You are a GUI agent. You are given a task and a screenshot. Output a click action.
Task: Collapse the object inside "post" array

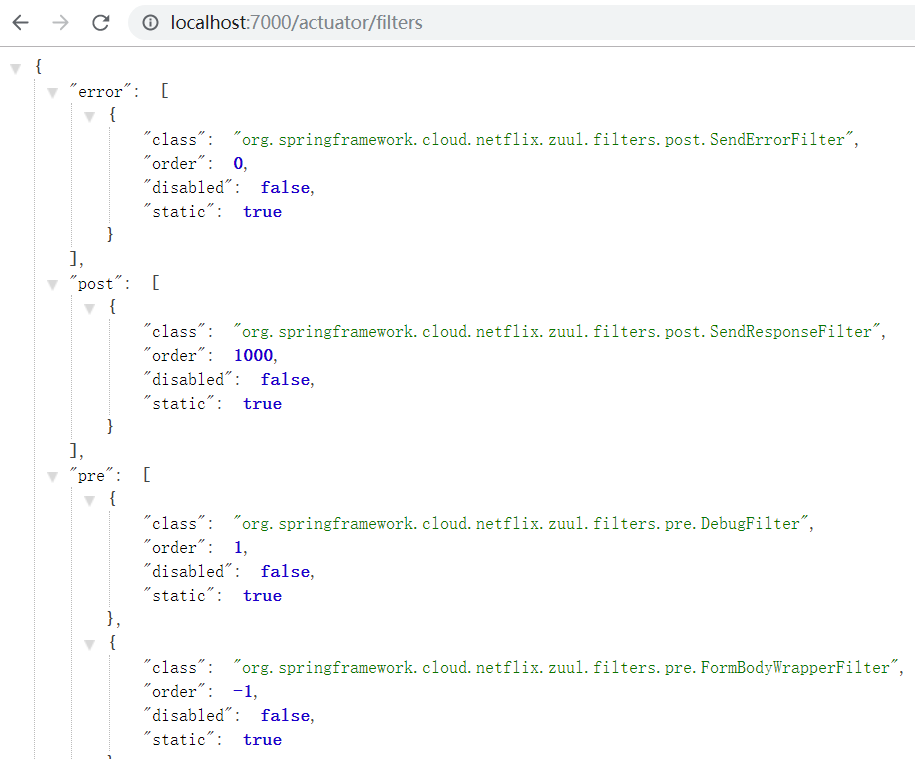click(x=89, y=309)
